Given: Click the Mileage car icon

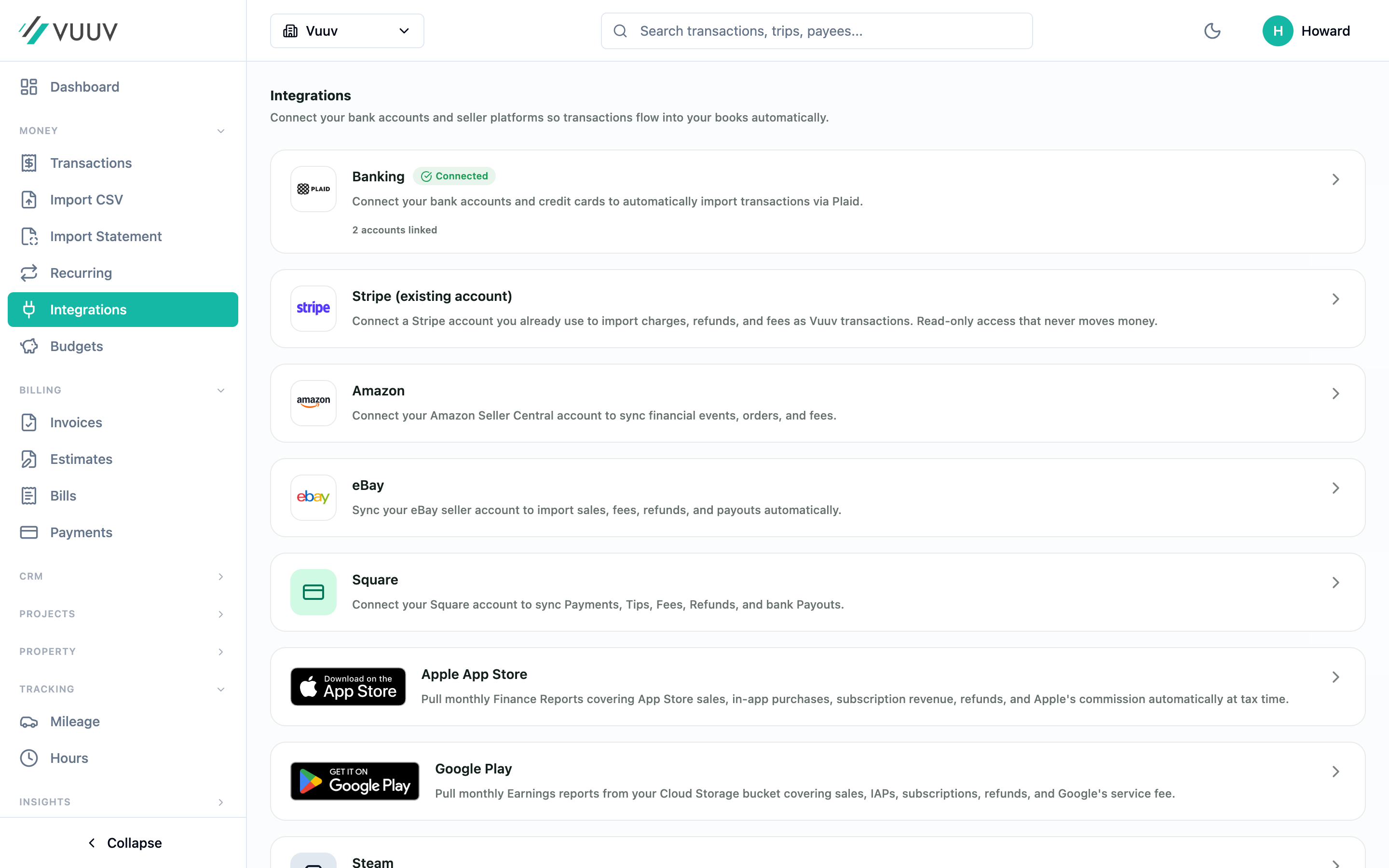Looking at the screenshot, I should [x=29, y=721].
